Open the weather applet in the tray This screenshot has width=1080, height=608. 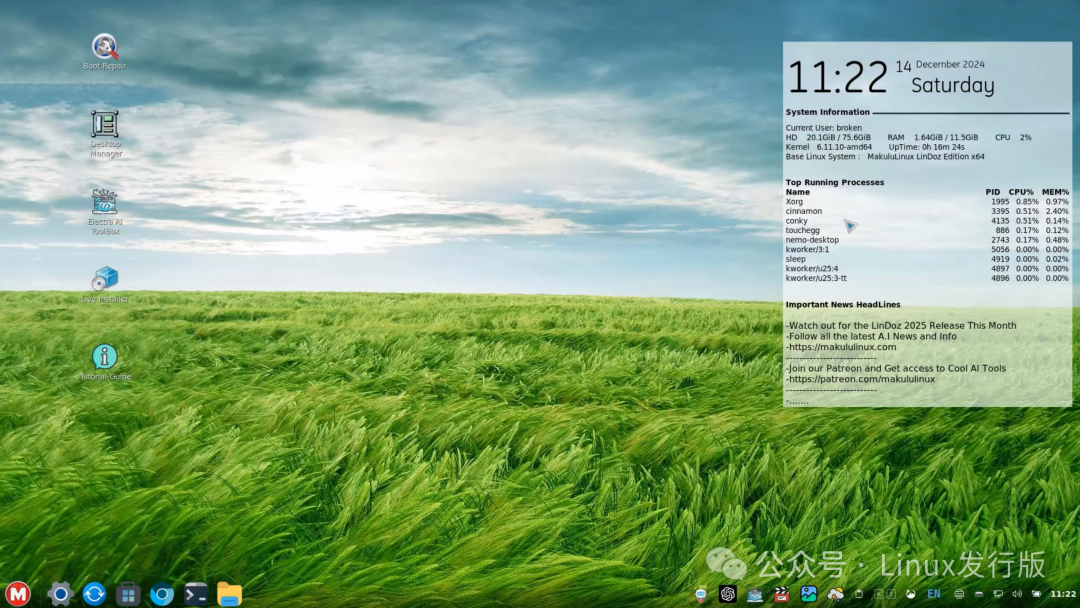(x=836, y=593)
